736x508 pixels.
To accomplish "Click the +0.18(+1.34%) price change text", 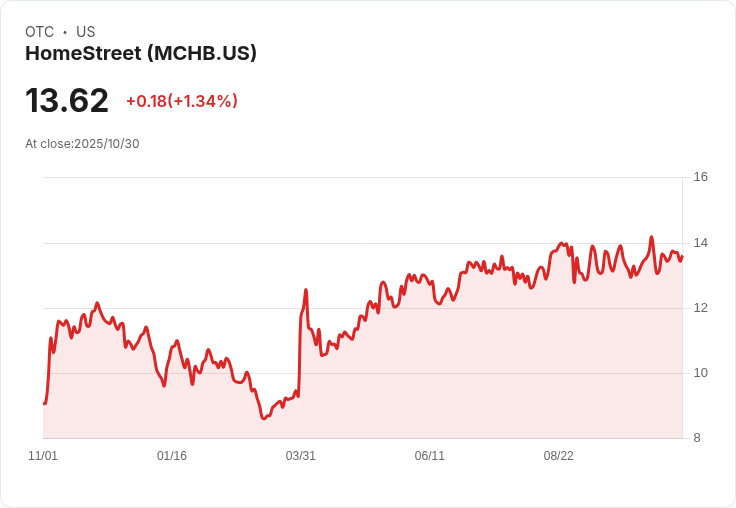I will tap(182, 101).
